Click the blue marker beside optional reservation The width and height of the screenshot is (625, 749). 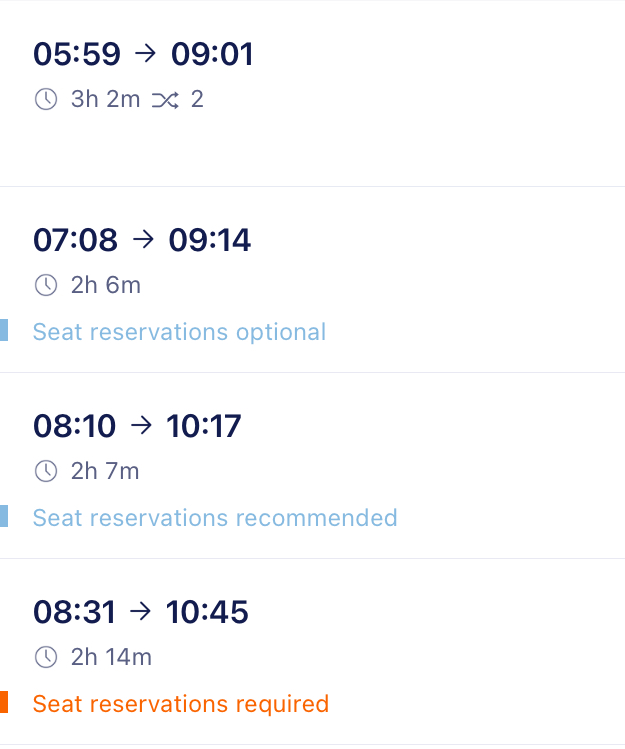[4, 330]
